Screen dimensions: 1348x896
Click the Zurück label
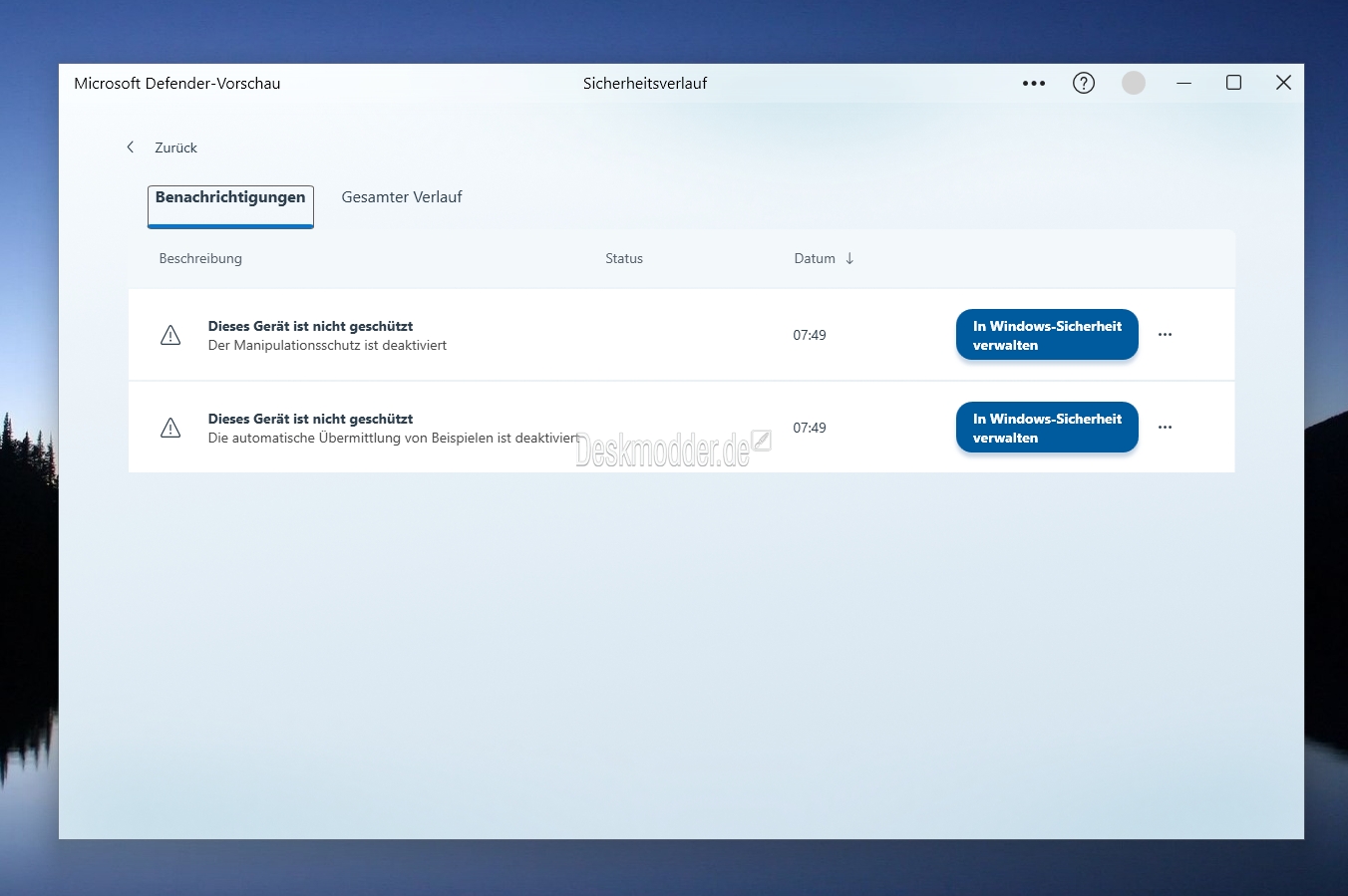click(175, 148)
